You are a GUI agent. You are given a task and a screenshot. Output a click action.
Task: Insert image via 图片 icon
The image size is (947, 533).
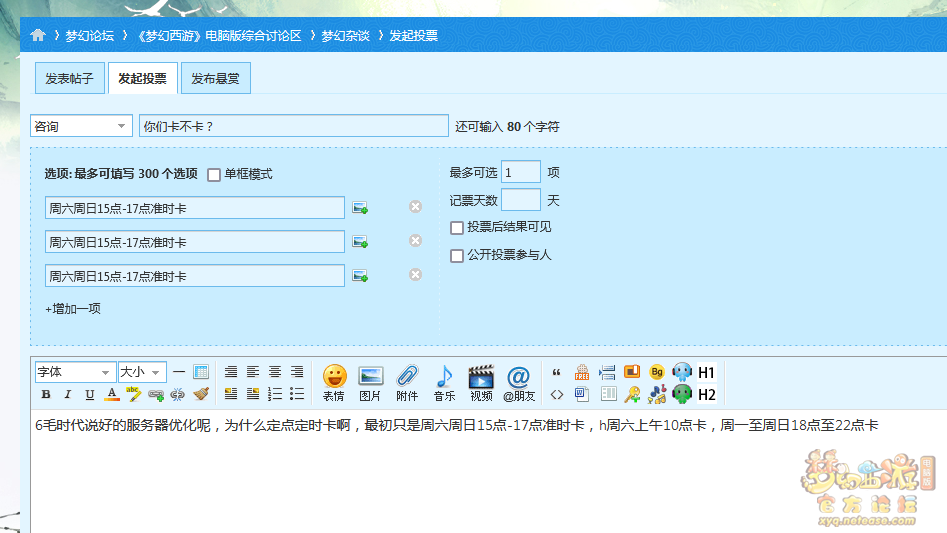tap(370, 383)
